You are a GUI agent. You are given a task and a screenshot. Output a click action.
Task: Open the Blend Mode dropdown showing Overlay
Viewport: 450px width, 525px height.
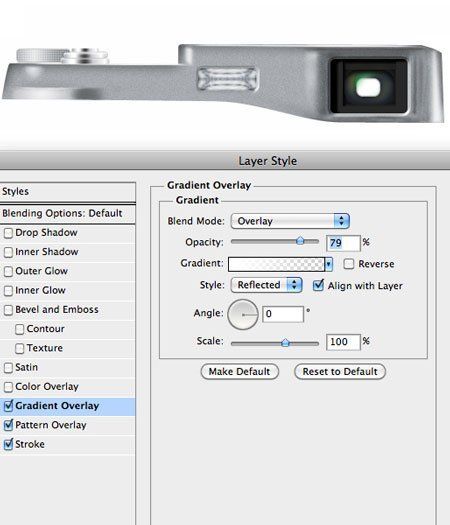[x=290, y=221]
